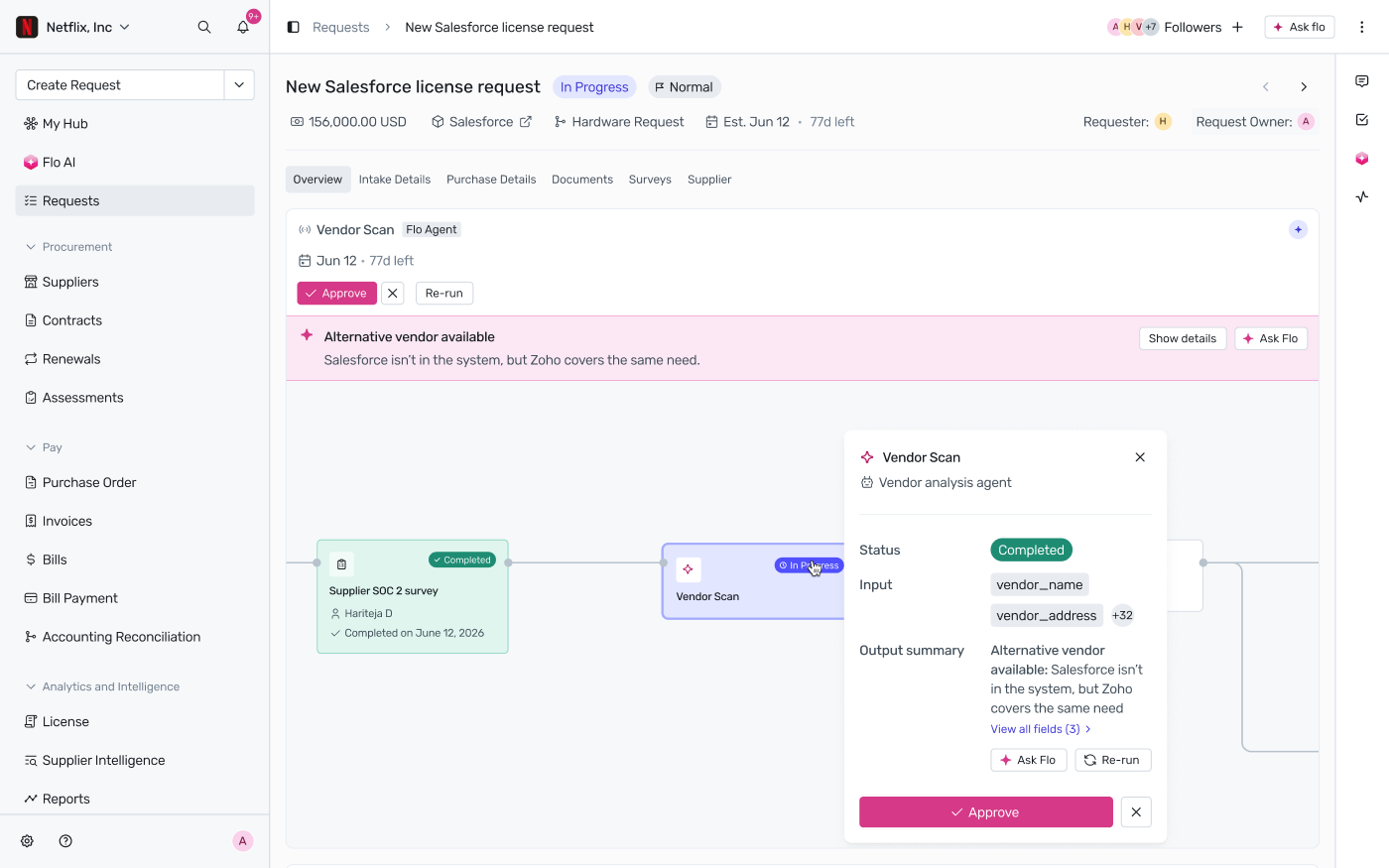Click the Followers avatars group
1389x868 pixels.
pyautogui.click(x=1134, y=27)
